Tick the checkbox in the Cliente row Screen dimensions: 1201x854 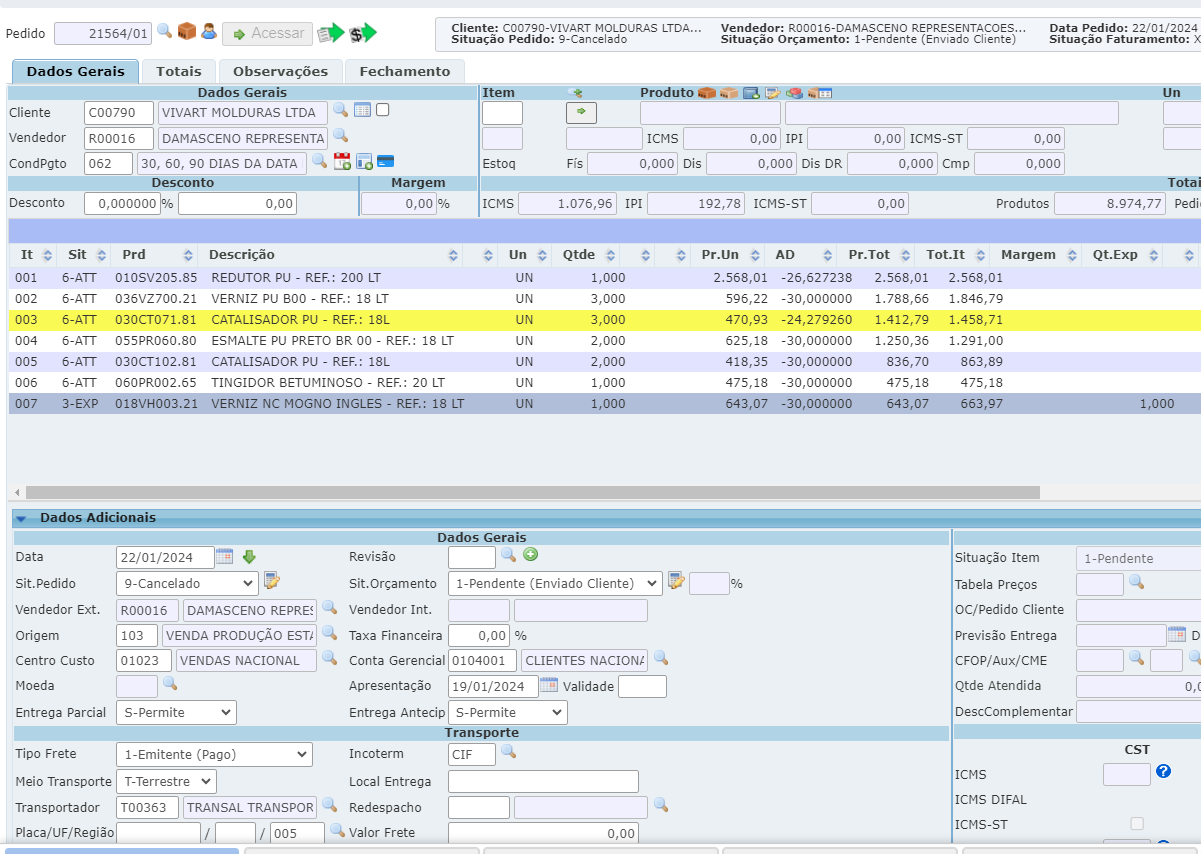pyautogui.click(x=382, y=110)
